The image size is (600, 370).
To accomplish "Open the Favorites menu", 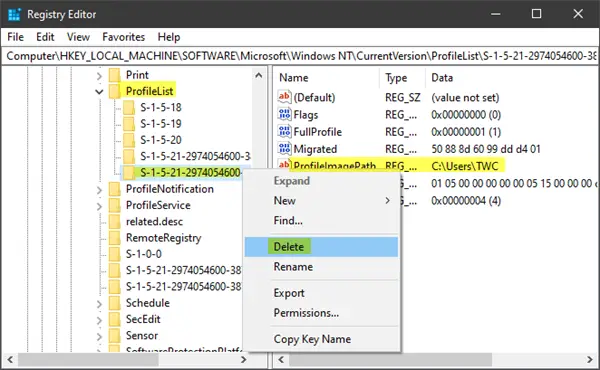I will [x=124, y=37].
